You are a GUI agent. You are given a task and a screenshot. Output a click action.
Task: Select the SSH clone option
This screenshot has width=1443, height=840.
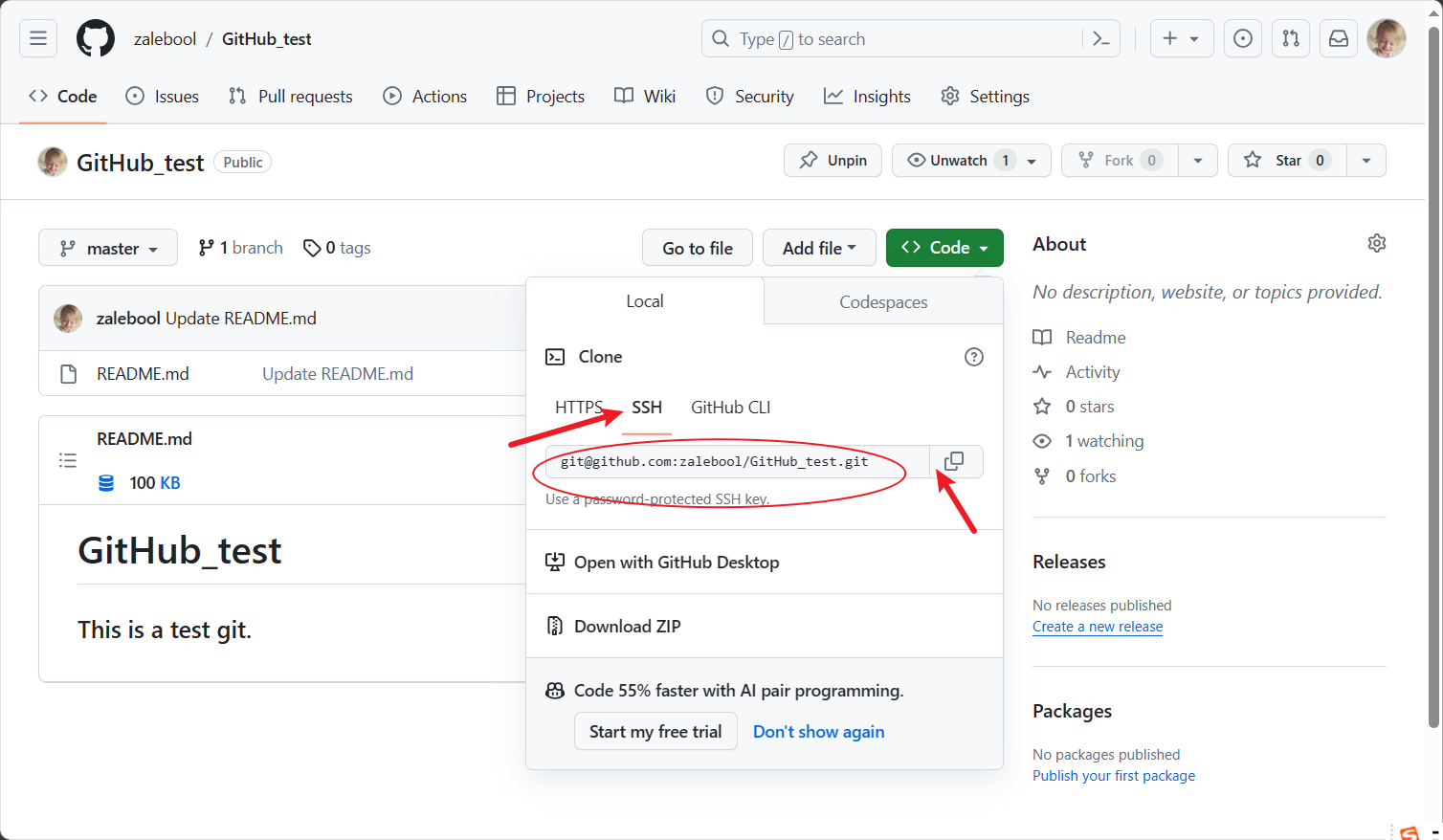pos(647,408)
